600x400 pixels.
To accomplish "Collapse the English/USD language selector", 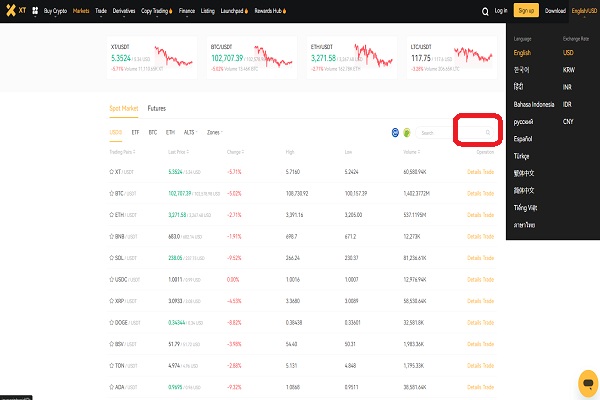I will (584, 11).
